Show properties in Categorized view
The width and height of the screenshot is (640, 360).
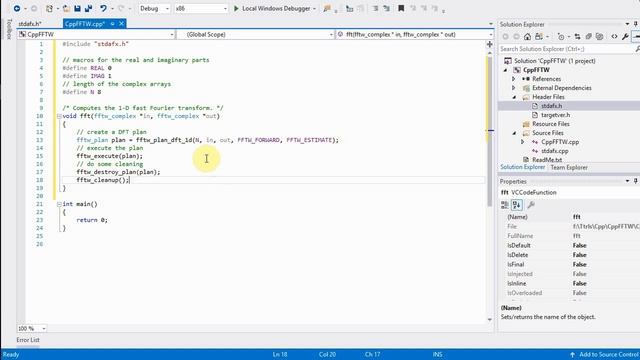click(x=505, y=205)
